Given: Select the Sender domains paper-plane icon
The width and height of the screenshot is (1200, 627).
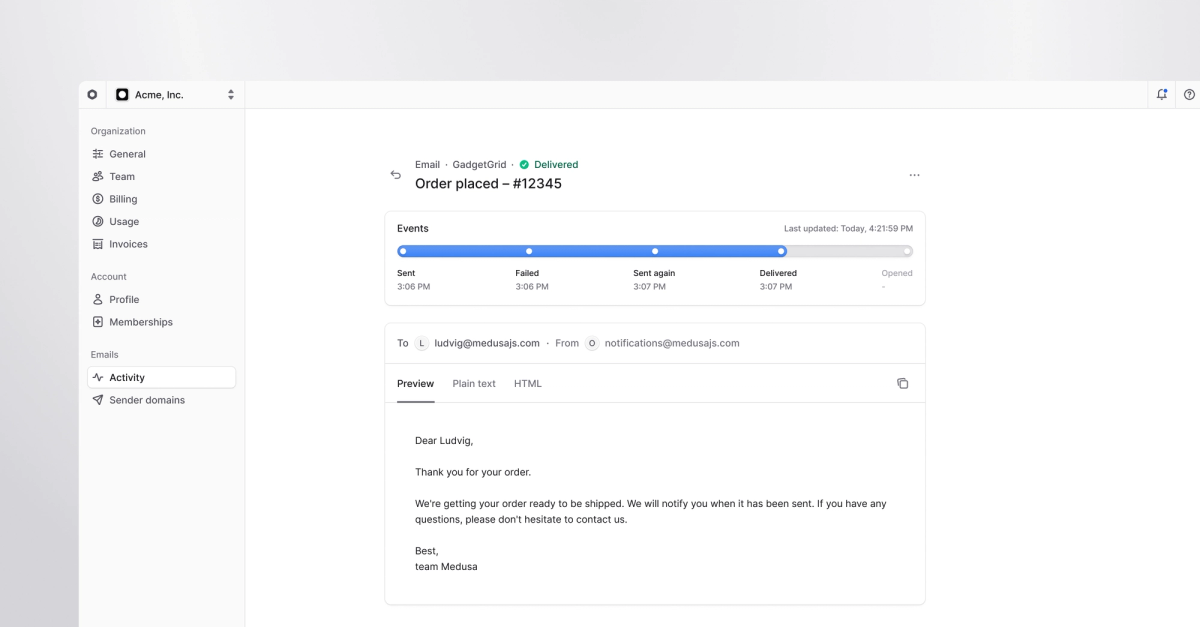Looking at the screenshot, I should [99, 399].
